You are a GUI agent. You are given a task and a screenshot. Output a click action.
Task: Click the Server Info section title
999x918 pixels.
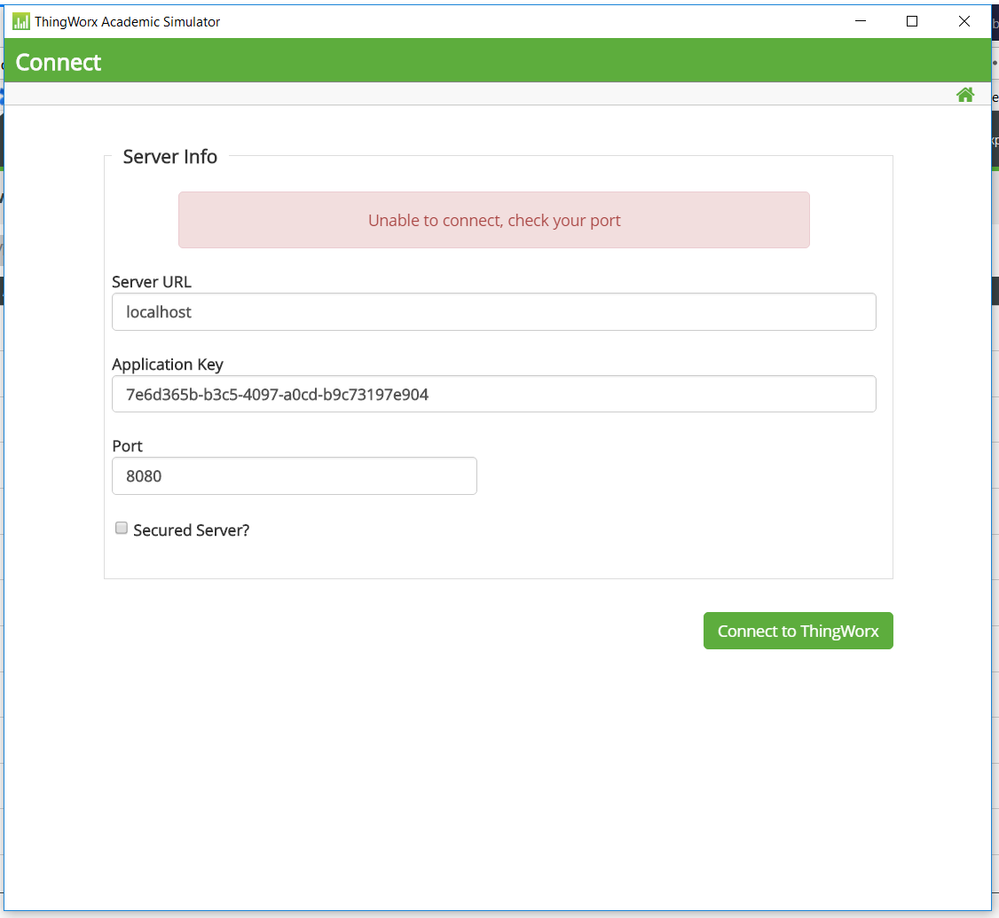(169, 157)
